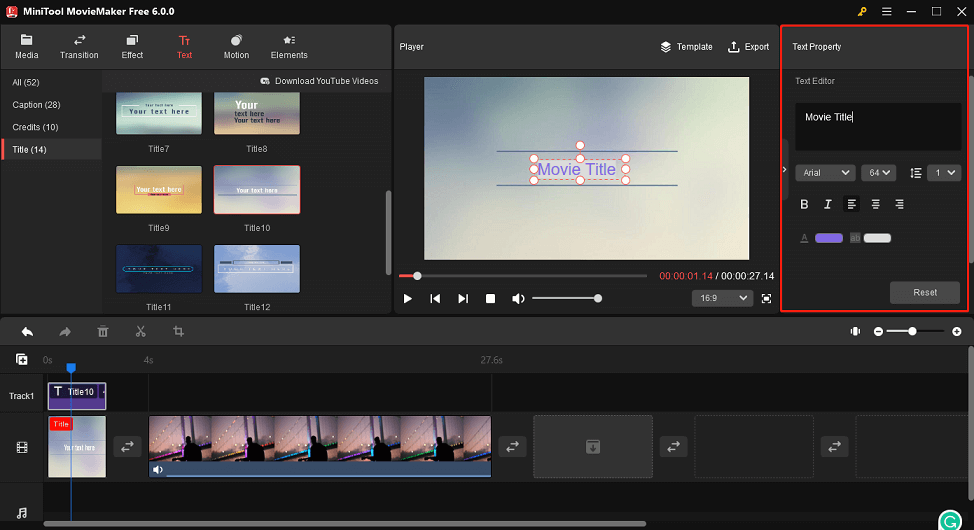Open full screen preview icon
974x530 pixels.
point(766,298)
